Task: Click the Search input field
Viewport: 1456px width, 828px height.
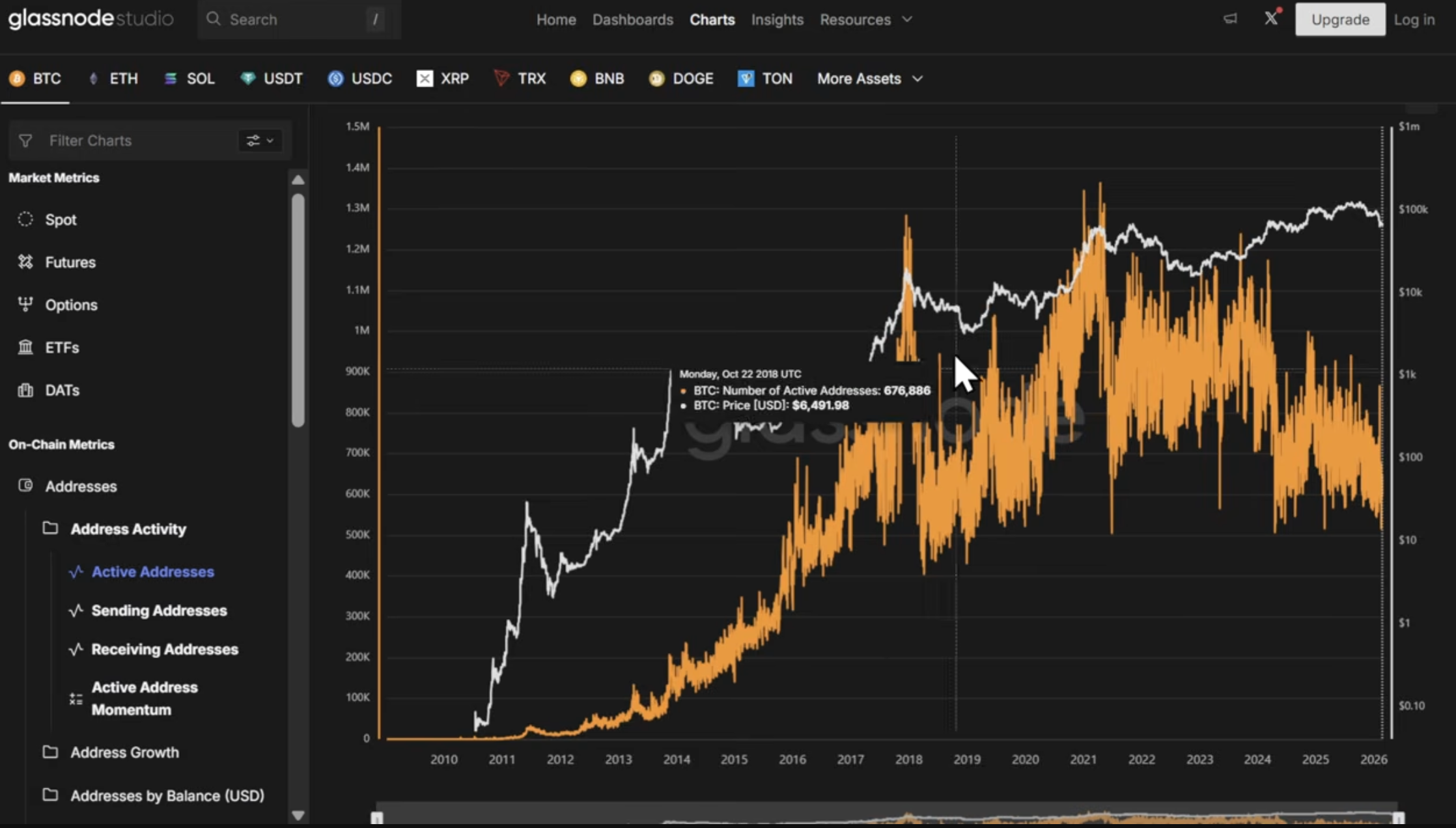Action: (x=298, y=20)
